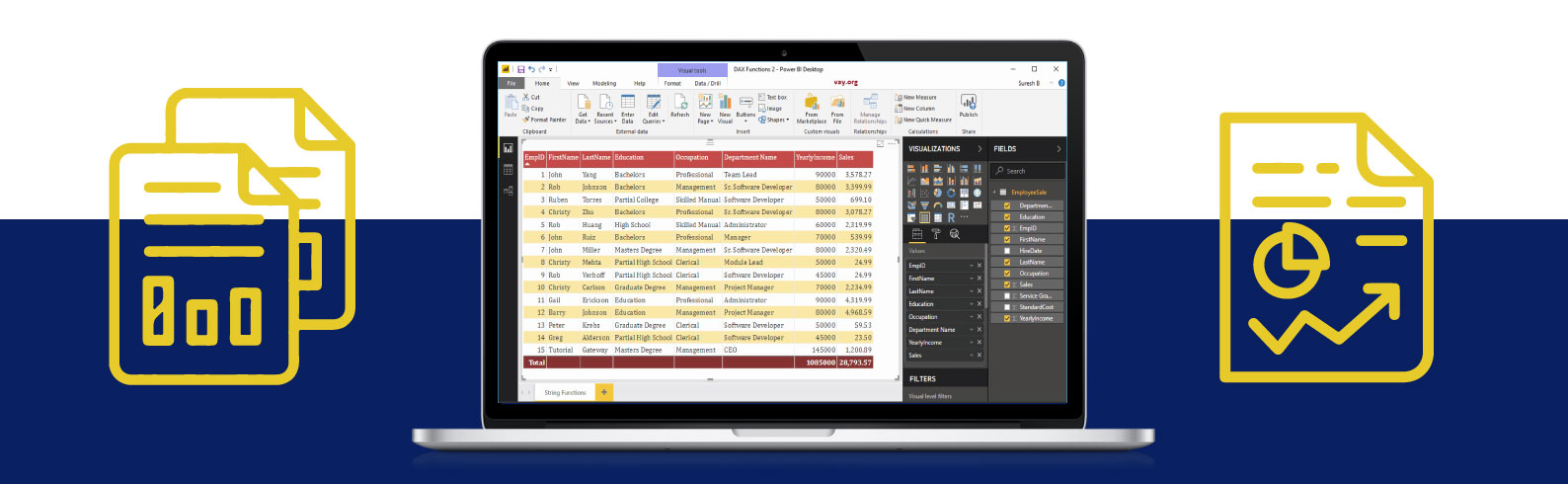Click the Enter Data icon
1568x484 pixels.
[x=627, y=105]
